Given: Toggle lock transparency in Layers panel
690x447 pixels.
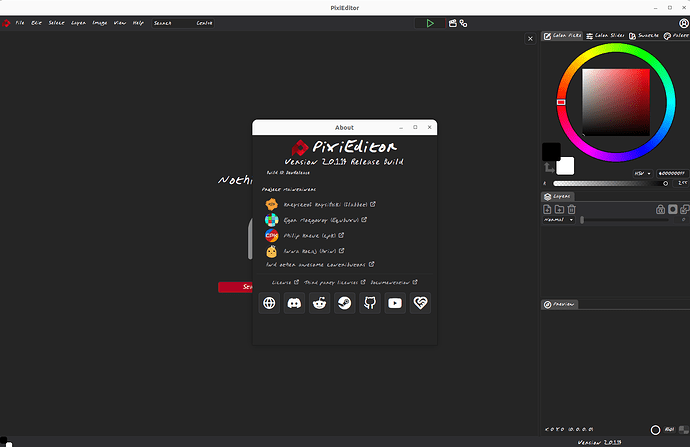Looking at the screenshot, I should coord(660,209).
